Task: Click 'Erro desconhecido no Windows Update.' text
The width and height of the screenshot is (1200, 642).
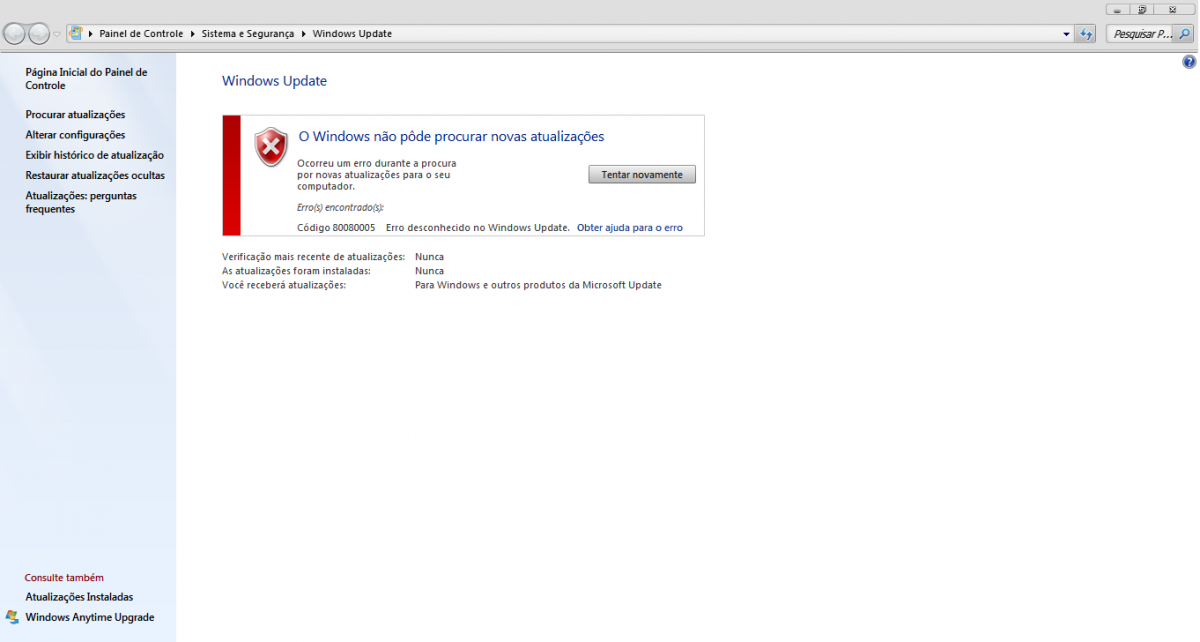Action: tap(477, 228)
